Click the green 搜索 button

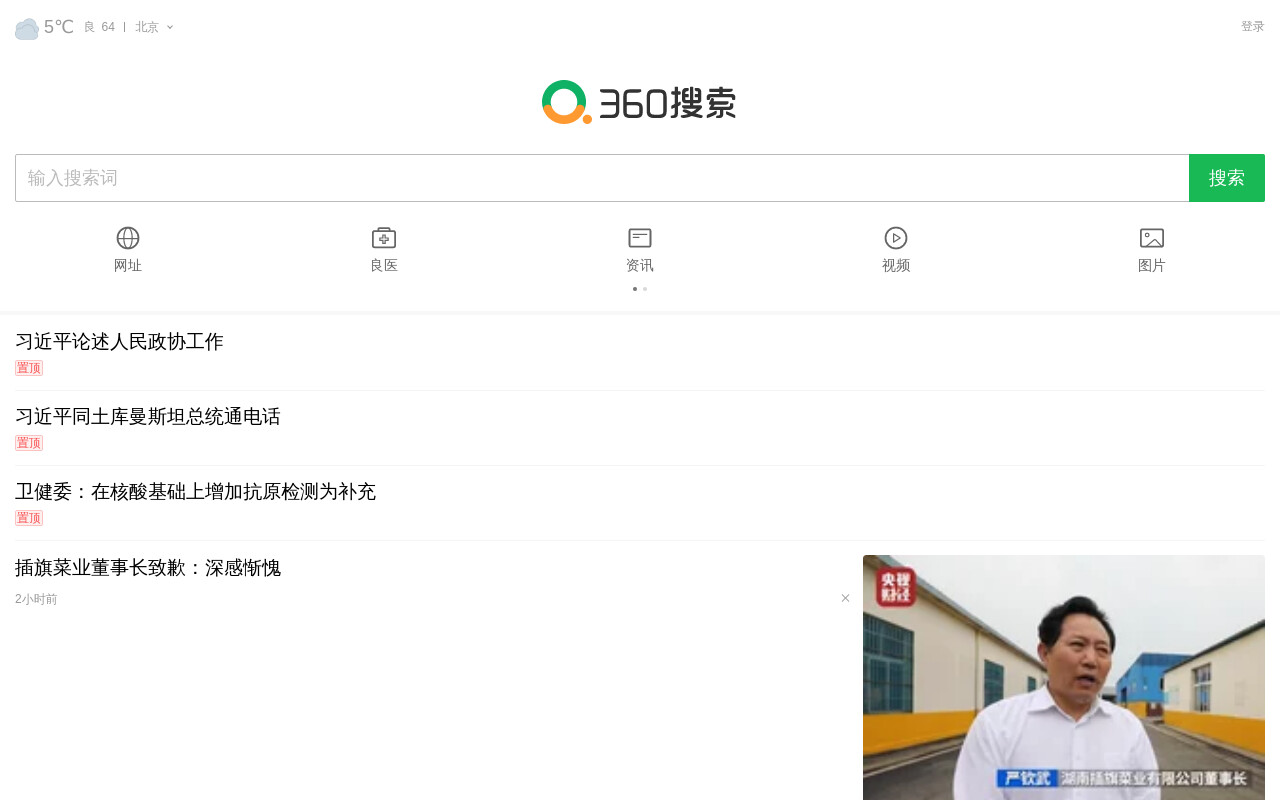1227,178
